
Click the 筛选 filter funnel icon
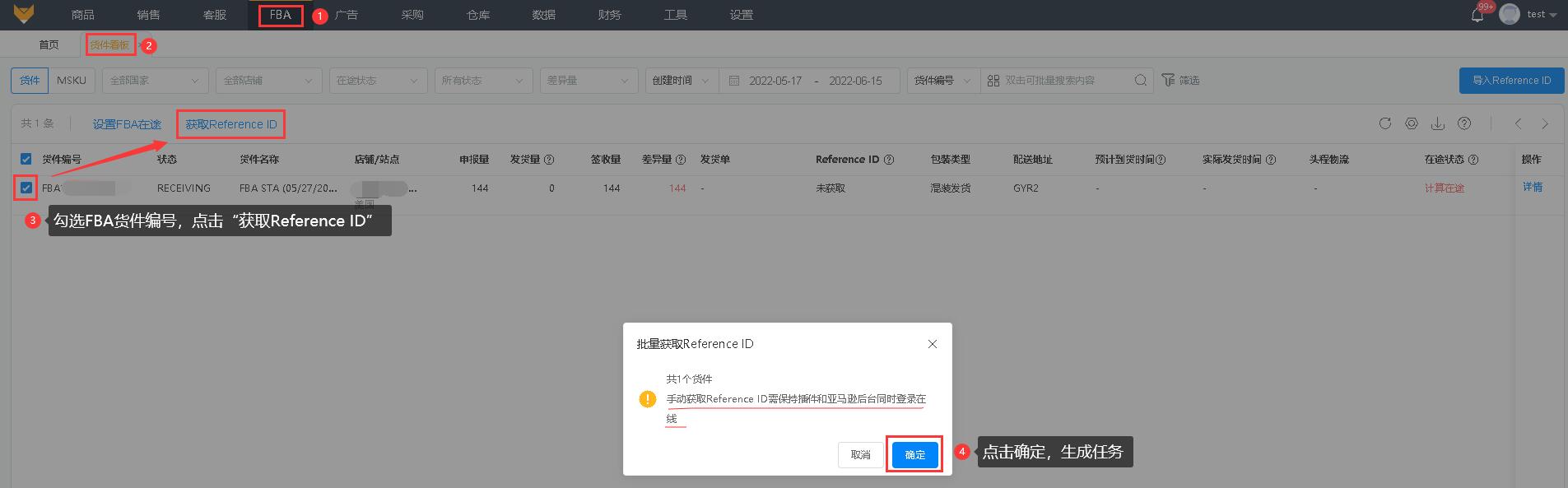click(x=1168, y=80)
